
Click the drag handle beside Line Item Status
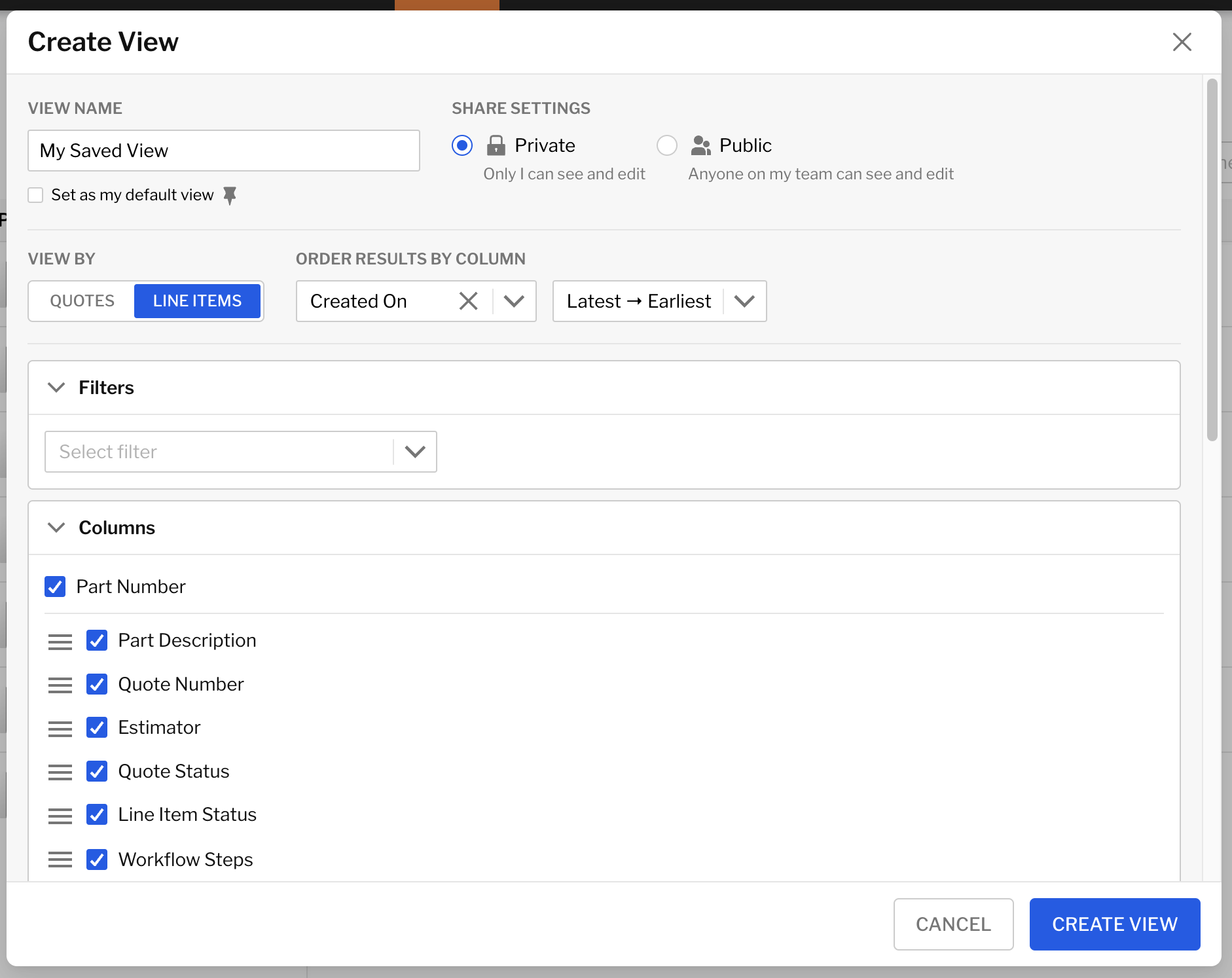[60, 816]
